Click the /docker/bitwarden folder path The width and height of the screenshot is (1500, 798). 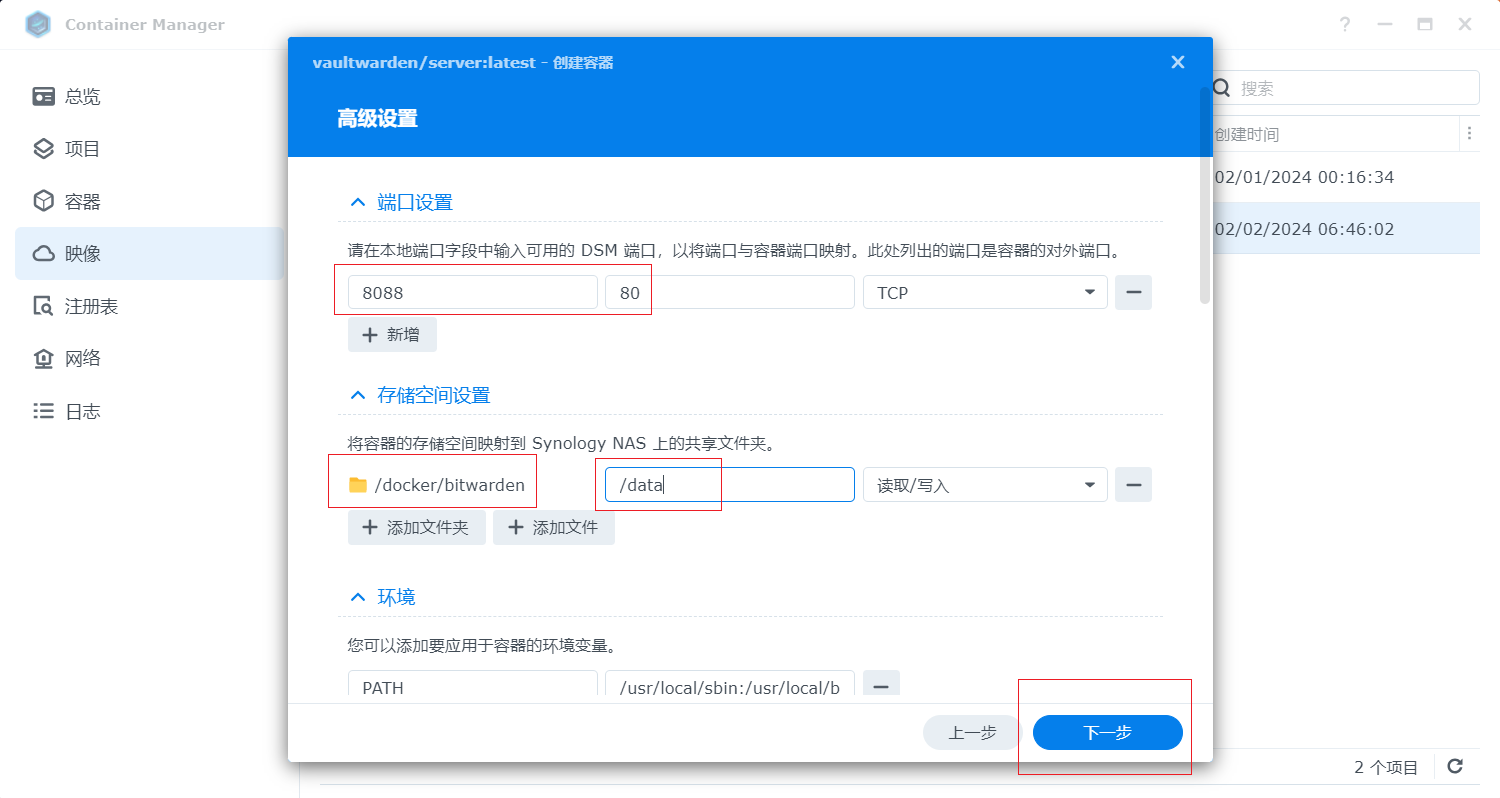[449, 485]
